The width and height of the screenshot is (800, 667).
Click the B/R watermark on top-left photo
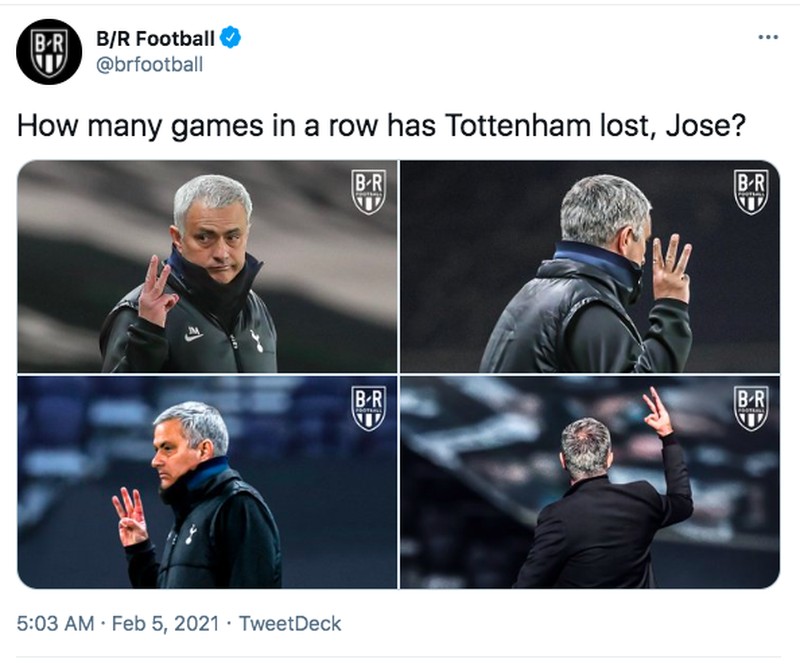click(x=370, y=188)
